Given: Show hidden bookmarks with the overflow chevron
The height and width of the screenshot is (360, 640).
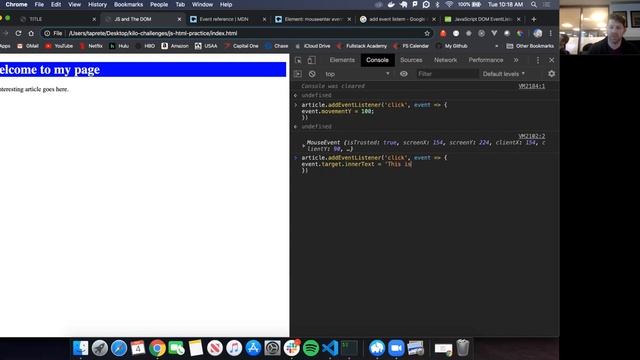Looking at the screenshot, I should click(496, 46).
